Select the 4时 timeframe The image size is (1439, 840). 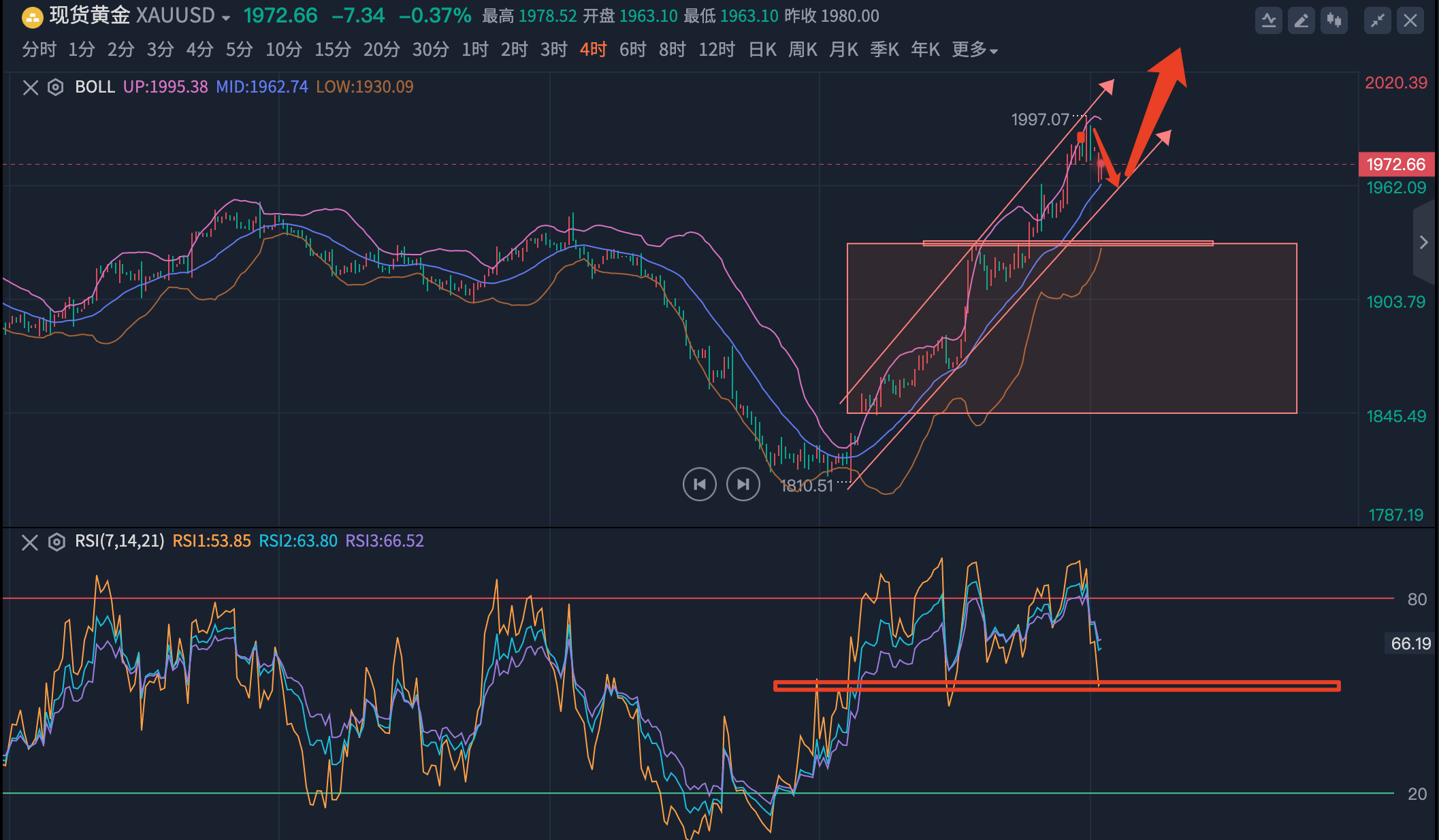coord(593,50)
